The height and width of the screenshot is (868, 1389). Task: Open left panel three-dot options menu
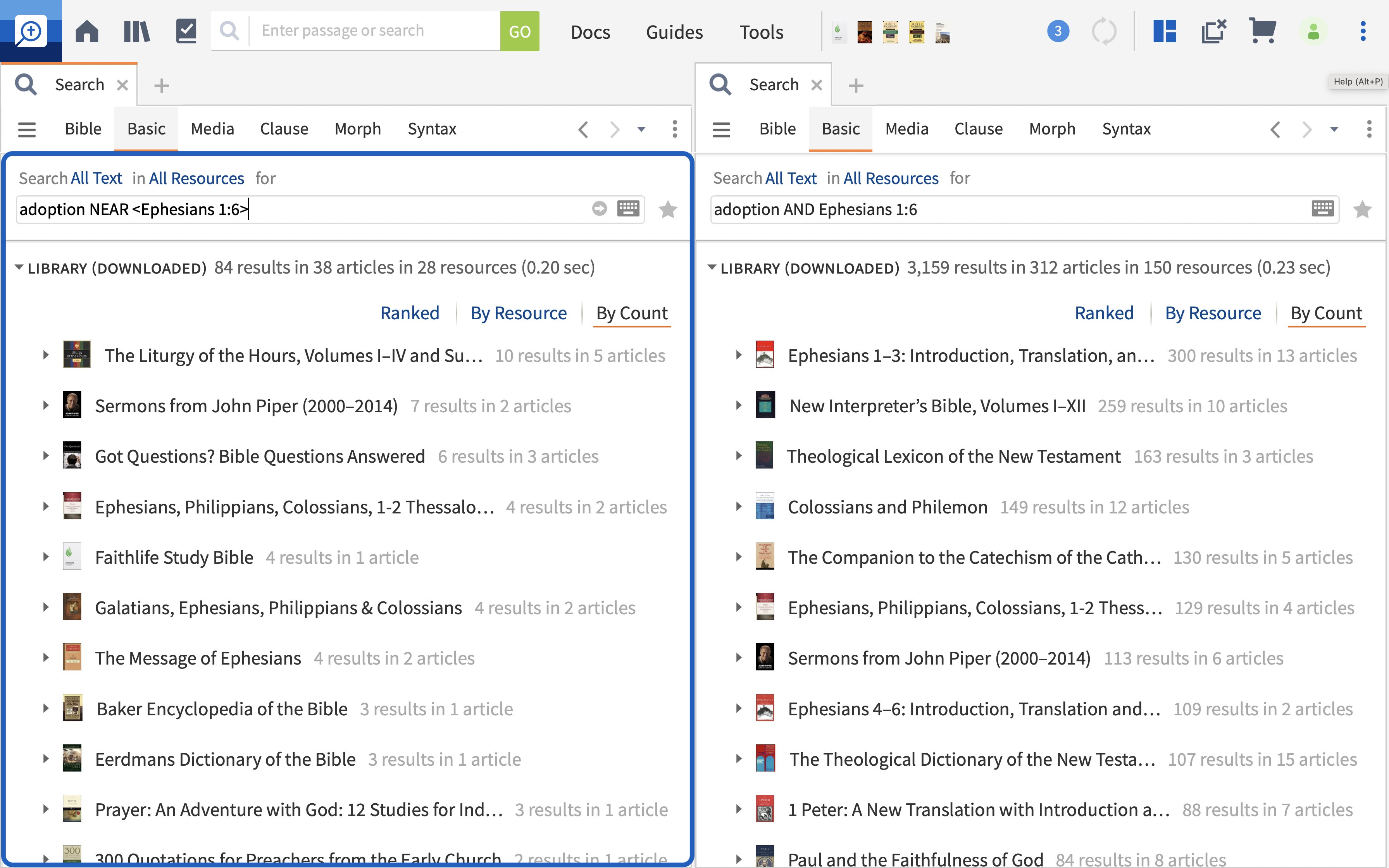[675, 129]
